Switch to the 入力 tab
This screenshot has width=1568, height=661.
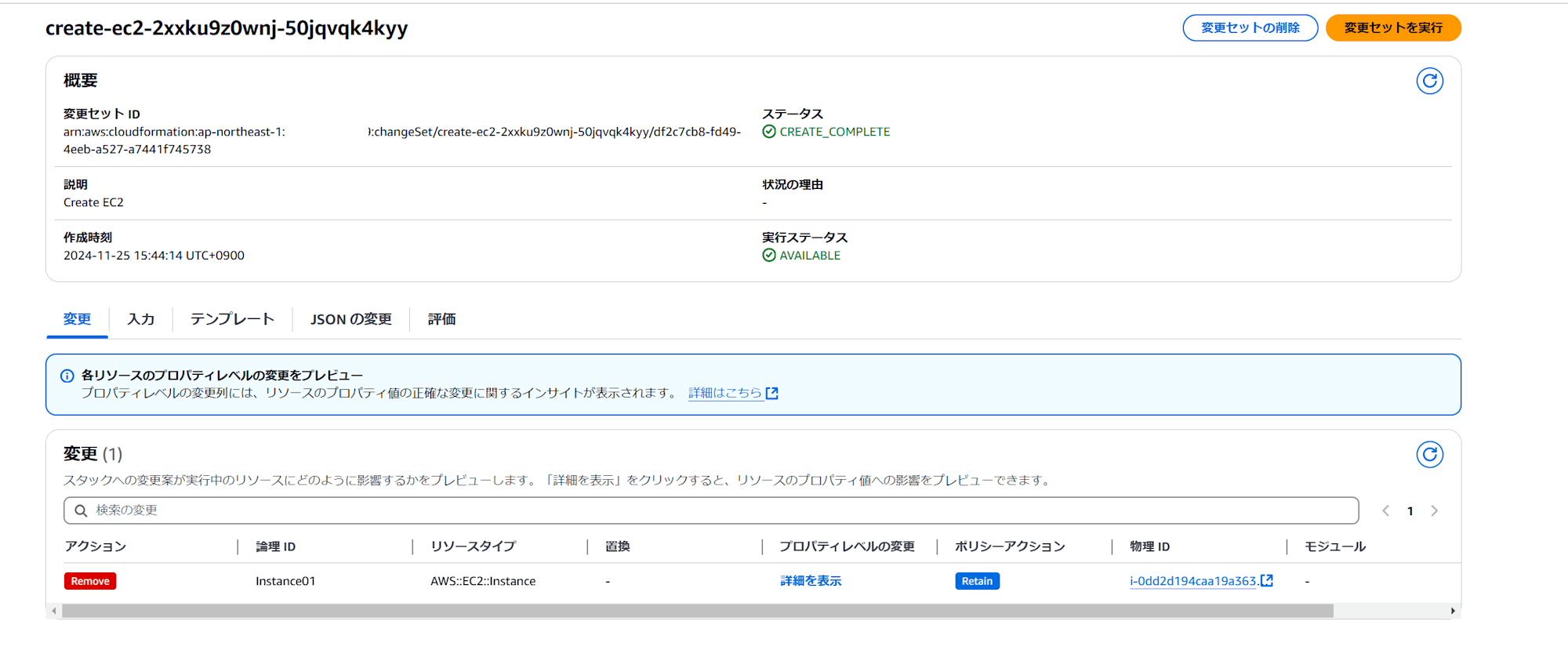point(141,319)
